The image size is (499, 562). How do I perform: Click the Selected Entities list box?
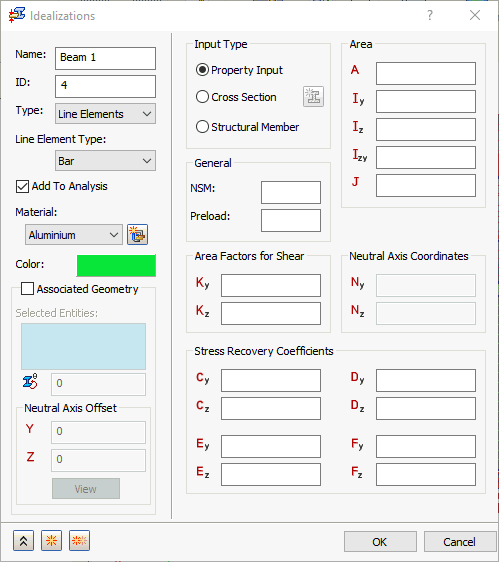84,346
